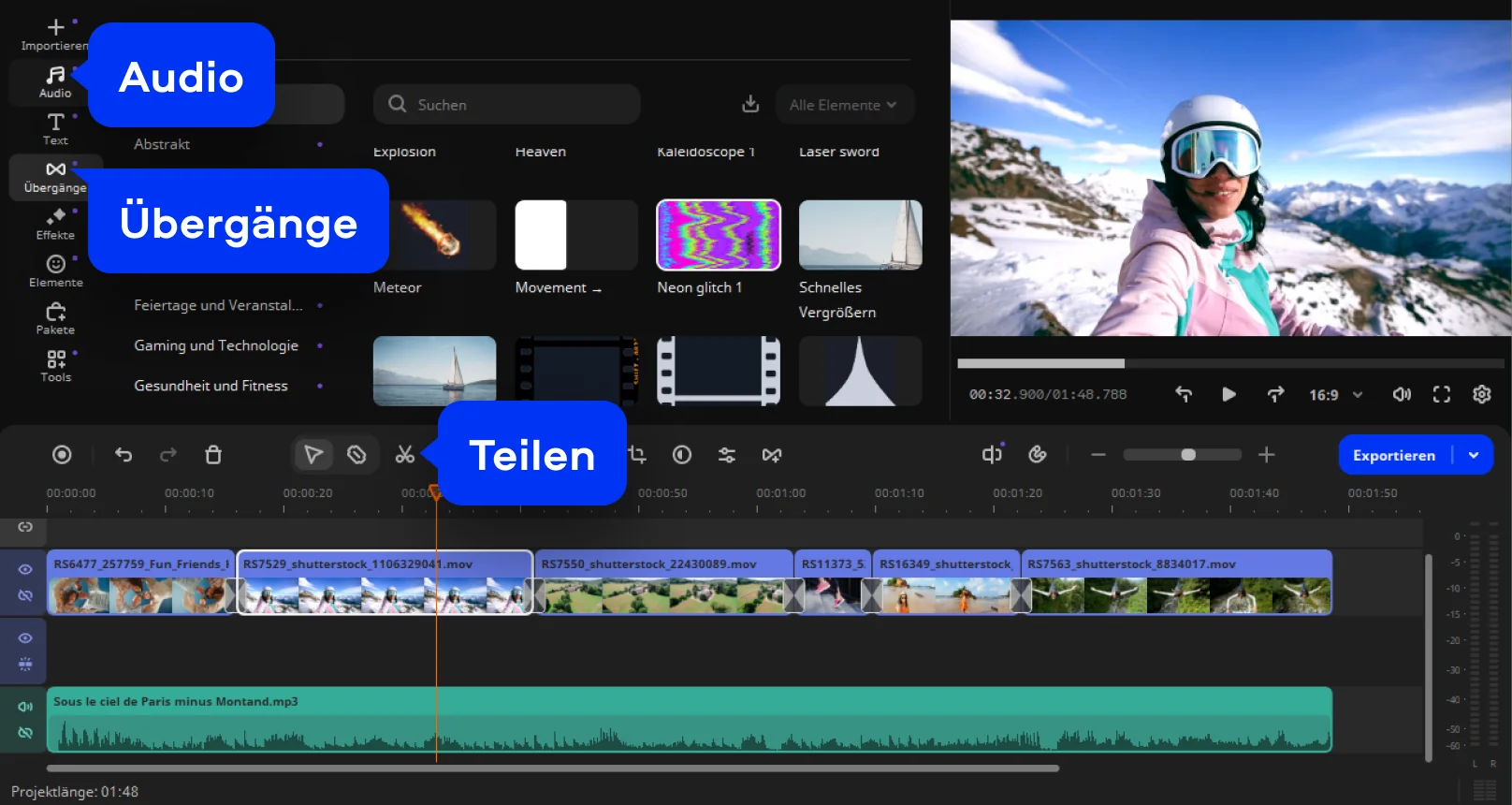1512x805 pixels.
Task: Click the download icon beside search field
Action: [x=750, y=104]
